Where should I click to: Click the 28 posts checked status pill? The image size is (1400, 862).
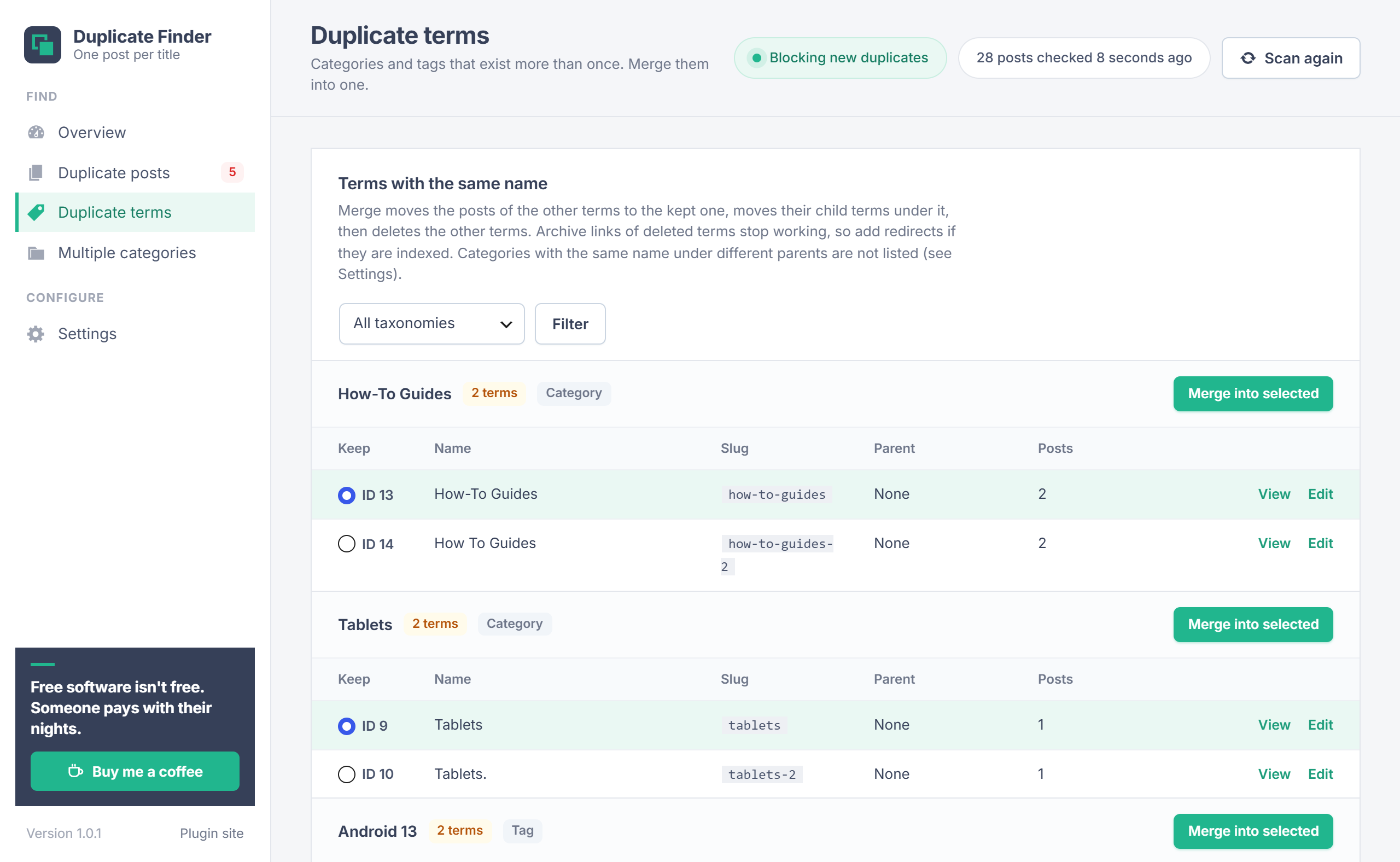point(1083,57)
